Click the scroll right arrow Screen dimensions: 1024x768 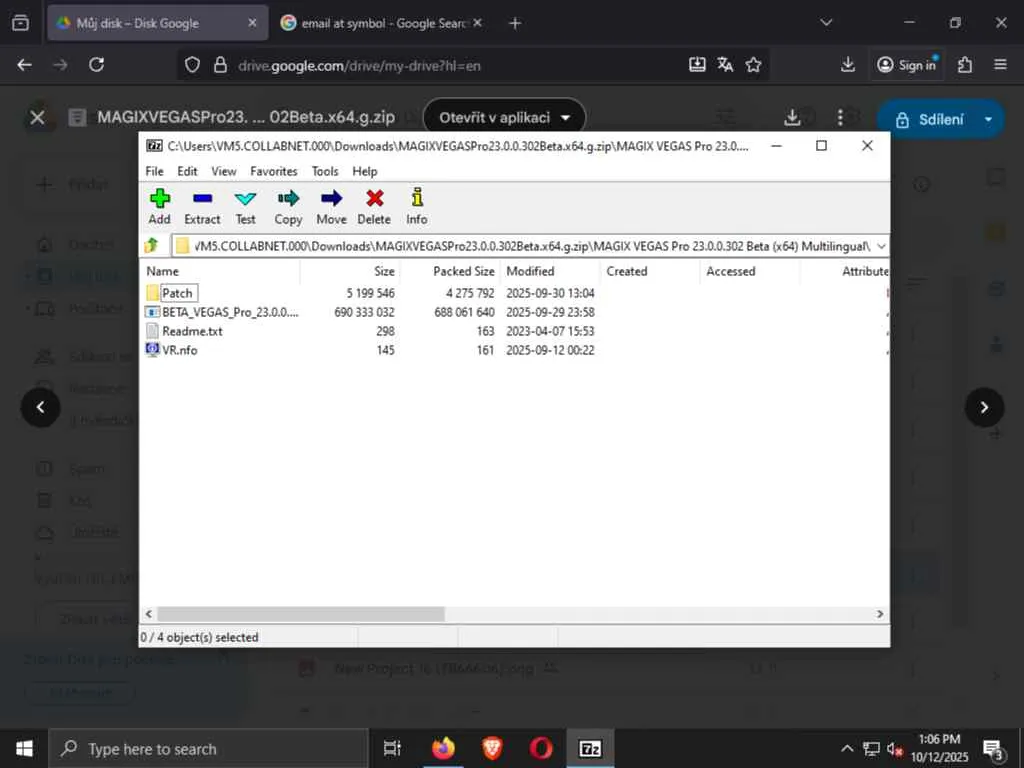880,614
